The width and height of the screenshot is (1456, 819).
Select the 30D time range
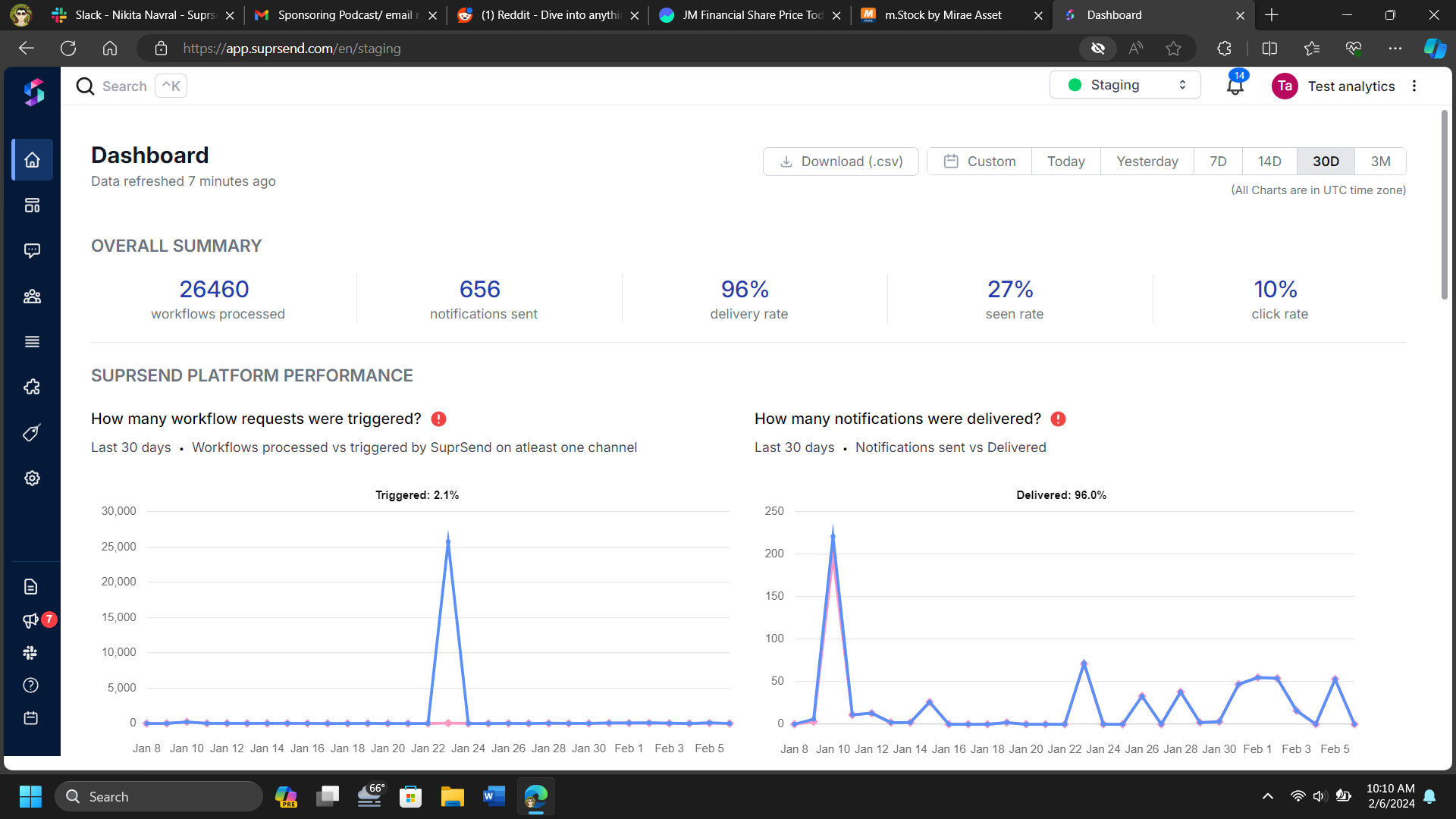[x=1326, y=162]
